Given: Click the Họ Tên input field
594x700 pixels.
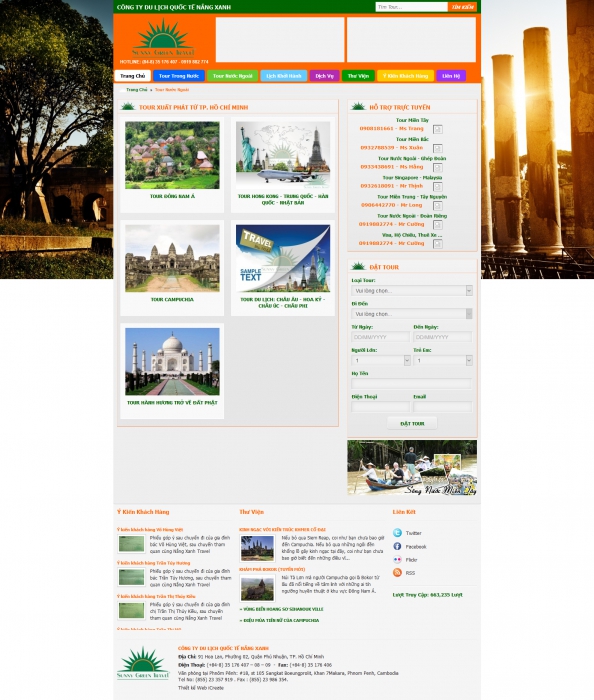Looking at the screenshot, I should pyautogui.click(x=411, y=383).
